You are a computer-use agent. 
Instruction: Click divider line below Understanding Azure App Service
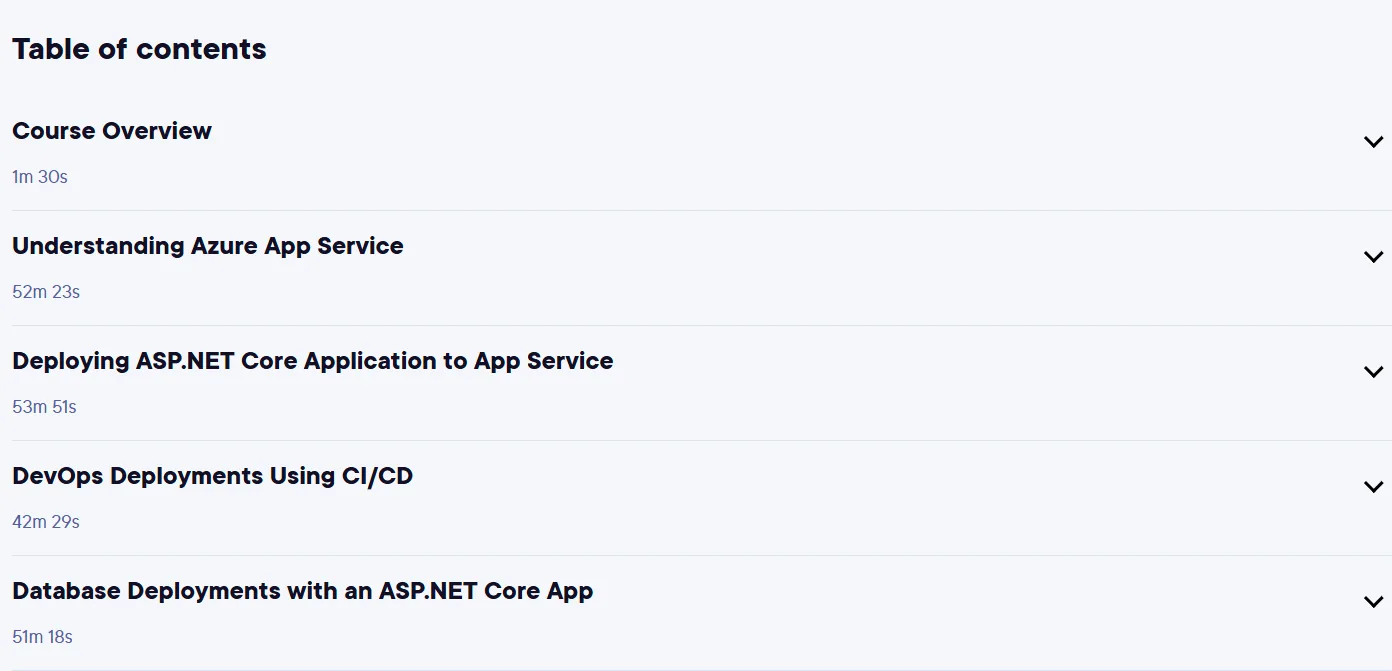tap(702, 325)
